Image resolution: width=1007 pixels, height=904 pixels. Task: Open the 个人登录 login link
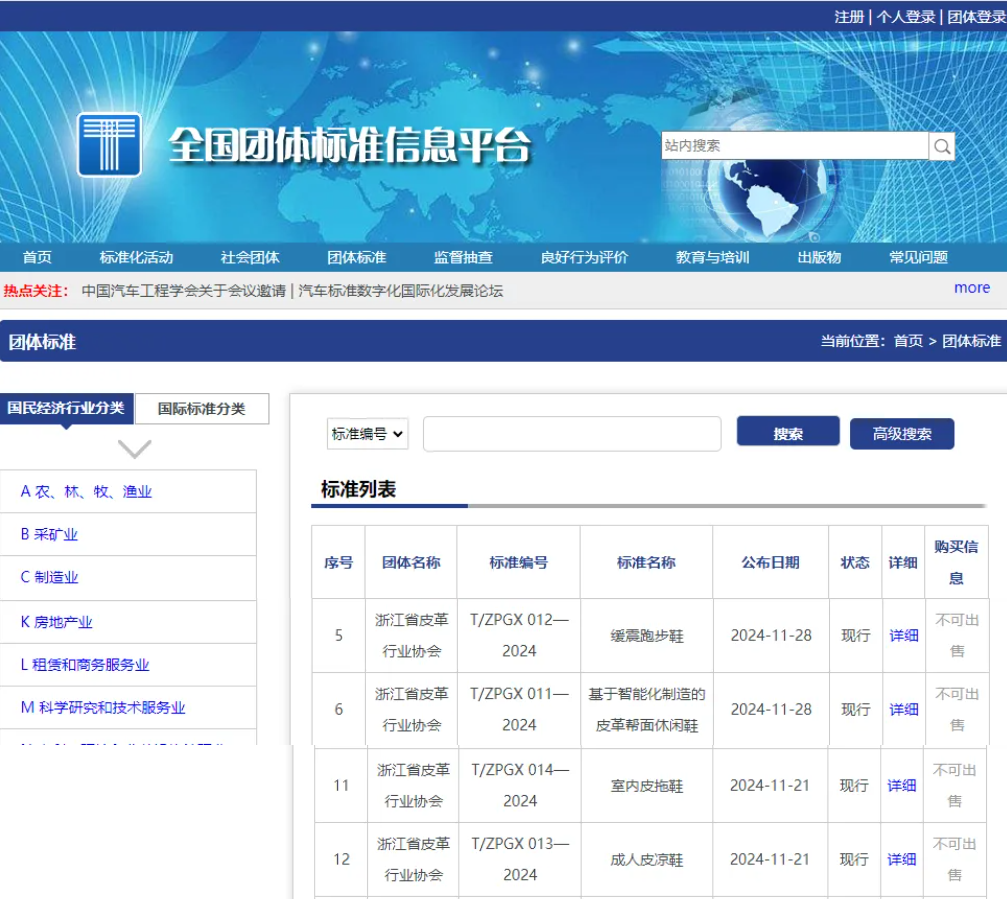pos(906,16)
